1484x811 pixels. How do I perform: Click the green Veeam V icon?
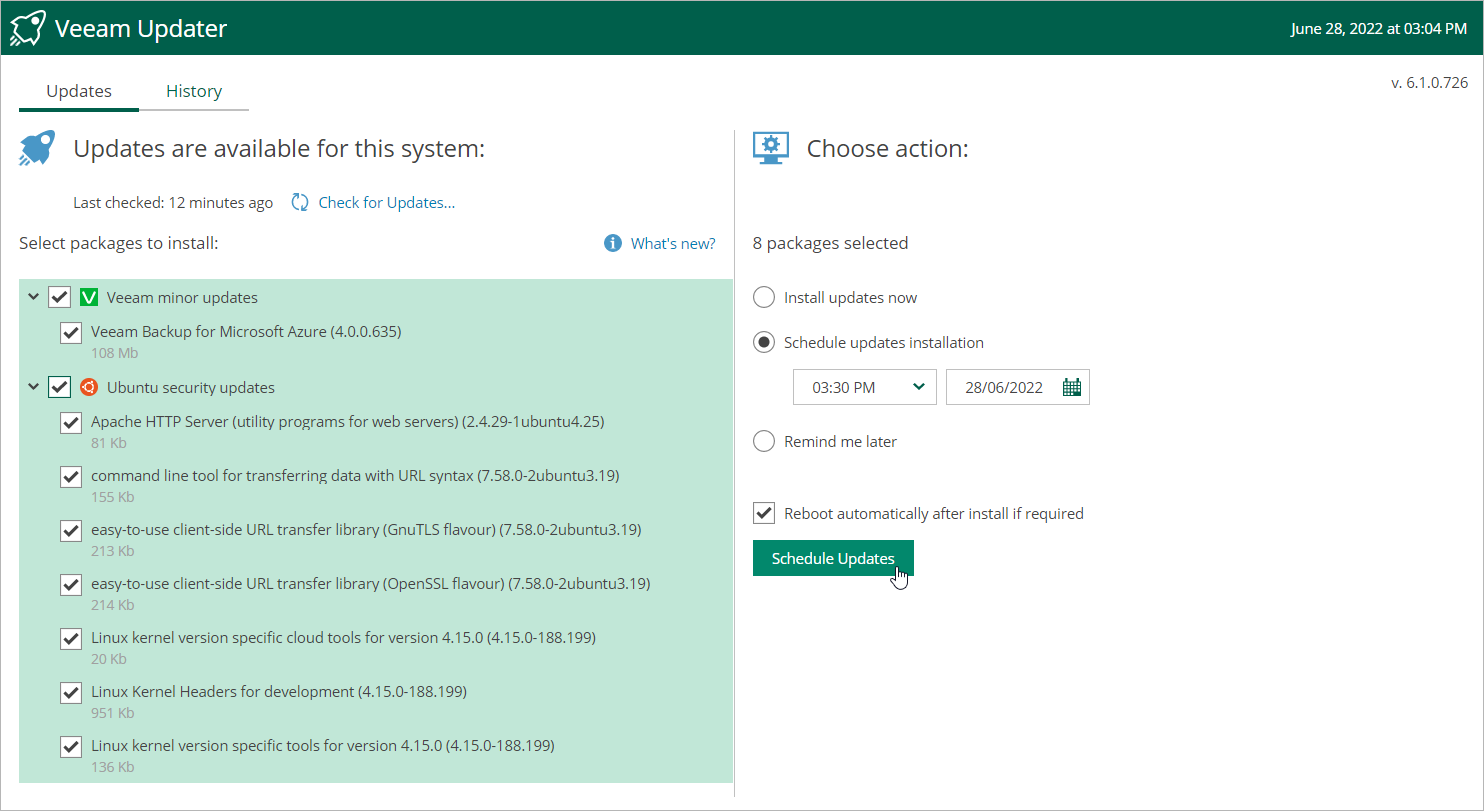[89, 297]
